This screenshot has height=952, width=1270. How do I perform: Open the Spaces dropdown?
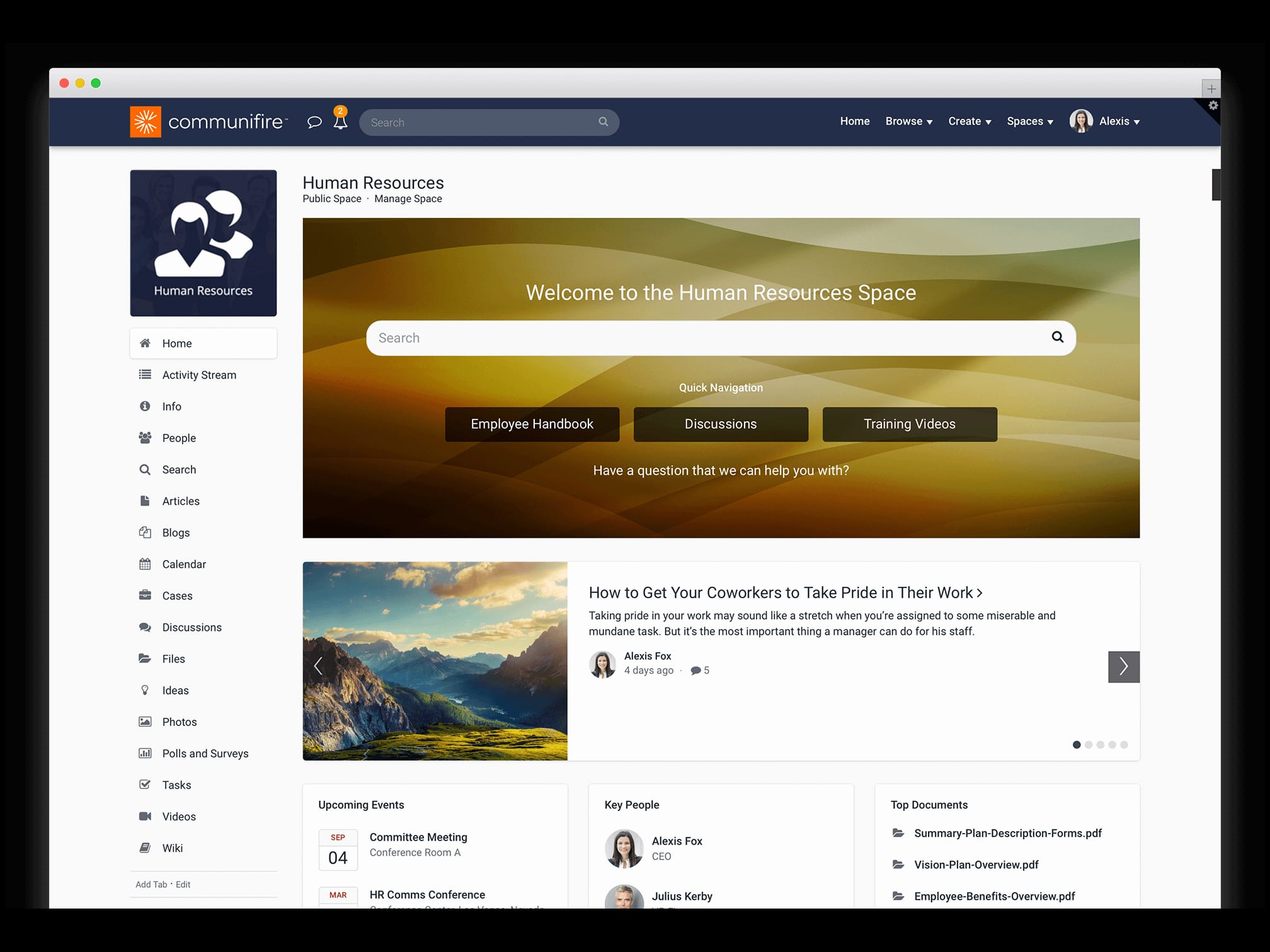coord(1029,121)
